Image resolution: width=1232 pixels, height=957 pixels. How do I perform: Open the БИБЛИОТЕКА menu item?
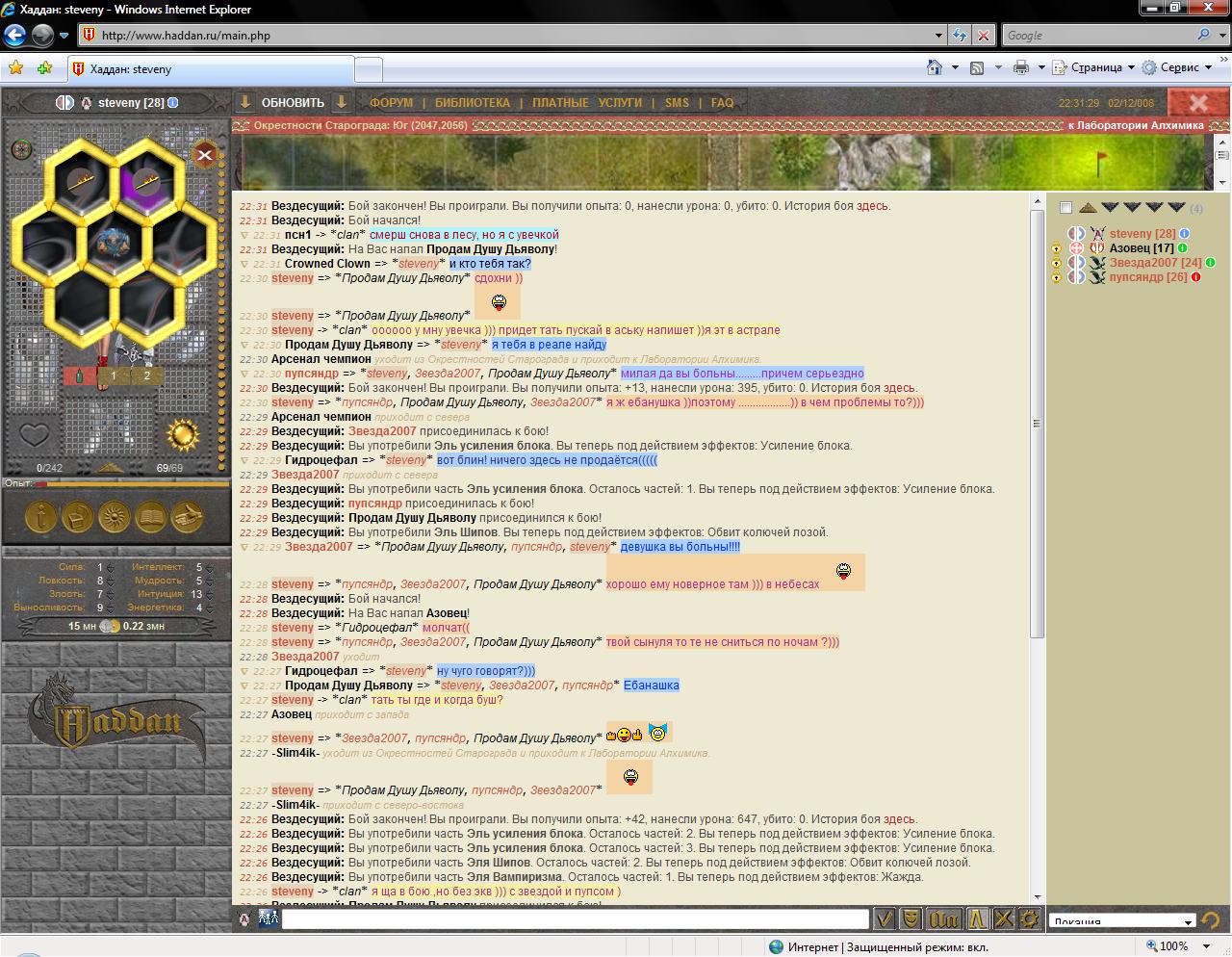[473, 102]
